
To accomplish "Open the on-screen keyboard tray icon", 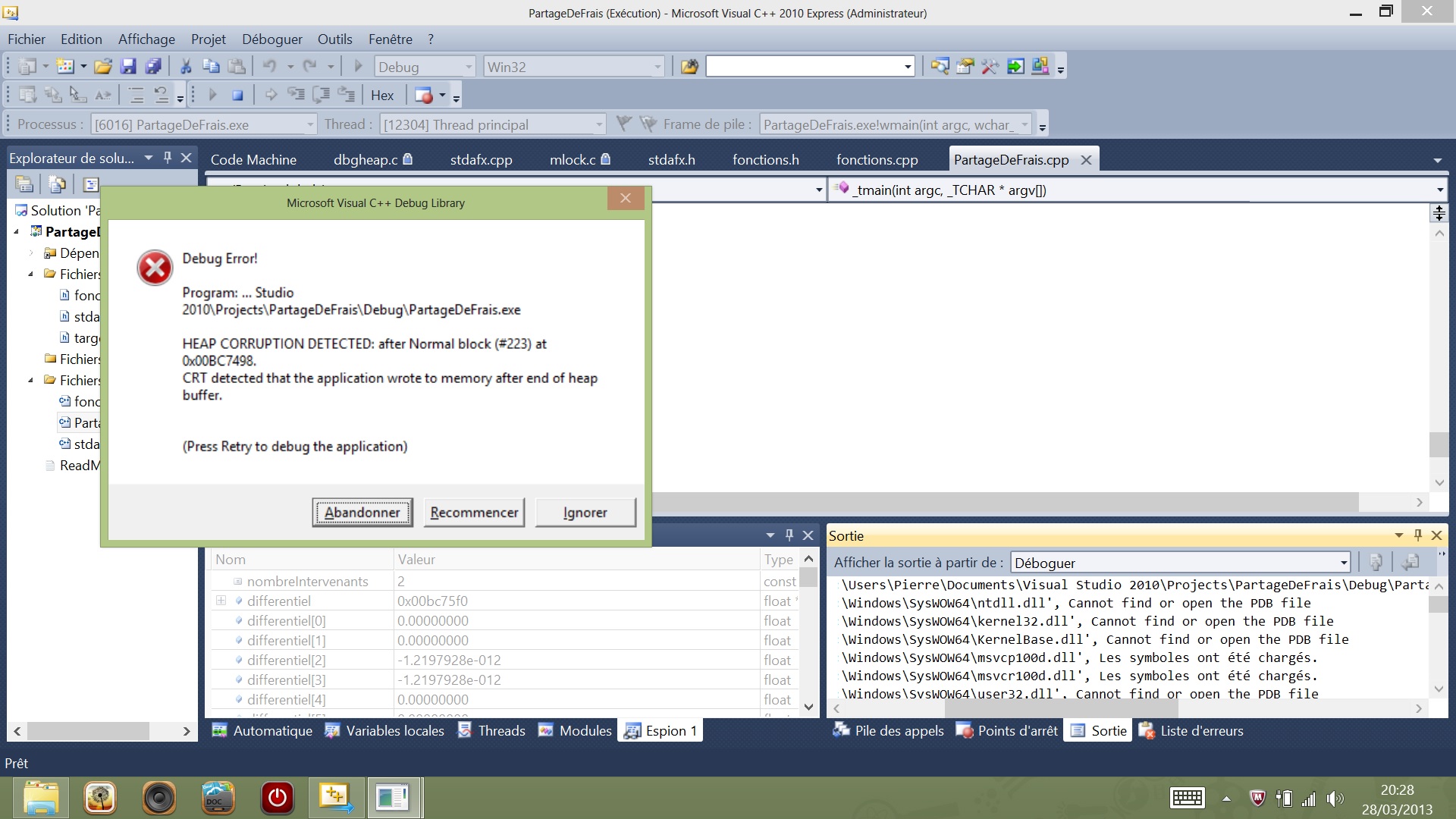I will tap(1188, 798).
